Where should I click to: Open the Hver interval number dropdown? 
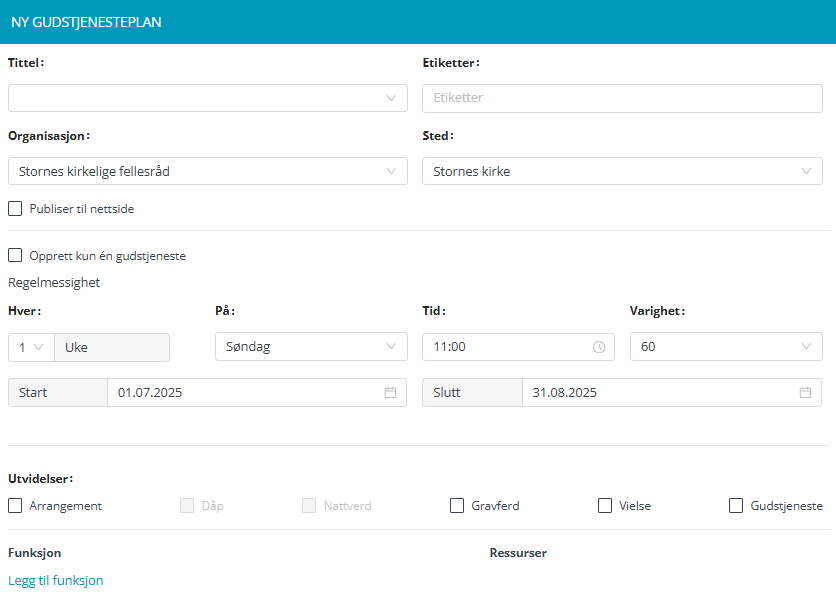pyautogui.click(x=30, y=347)
